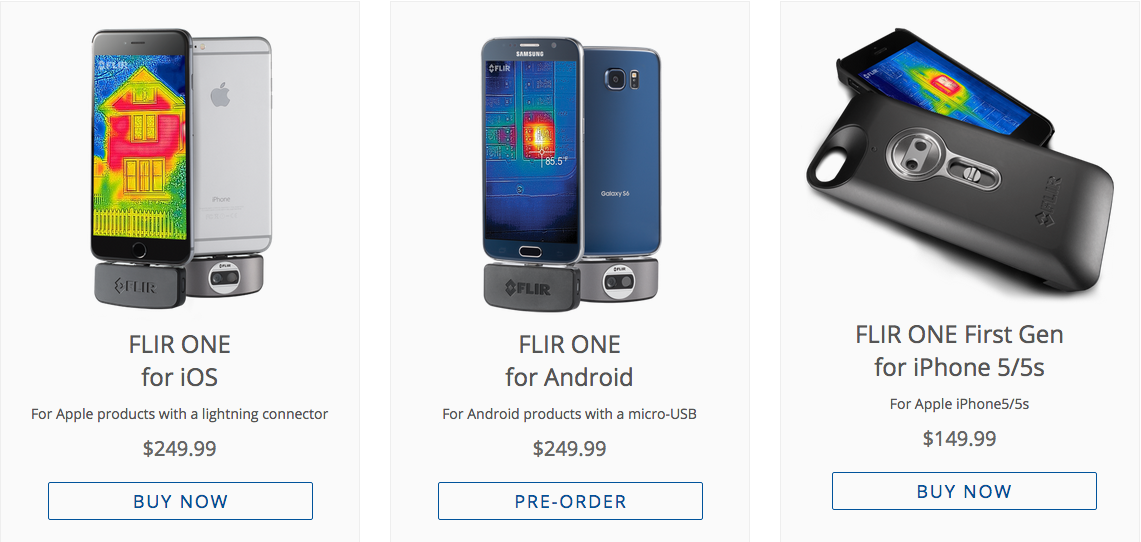Click the FLIR ONE for Android title
This screenshot has width=1141, height=542.
pos(570,360)
